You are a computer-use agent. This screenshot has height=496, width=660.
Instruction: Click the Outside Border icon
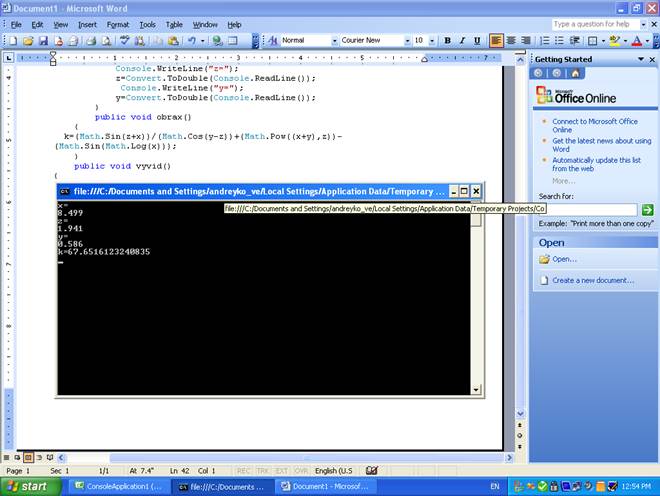[x=593, y=40]
